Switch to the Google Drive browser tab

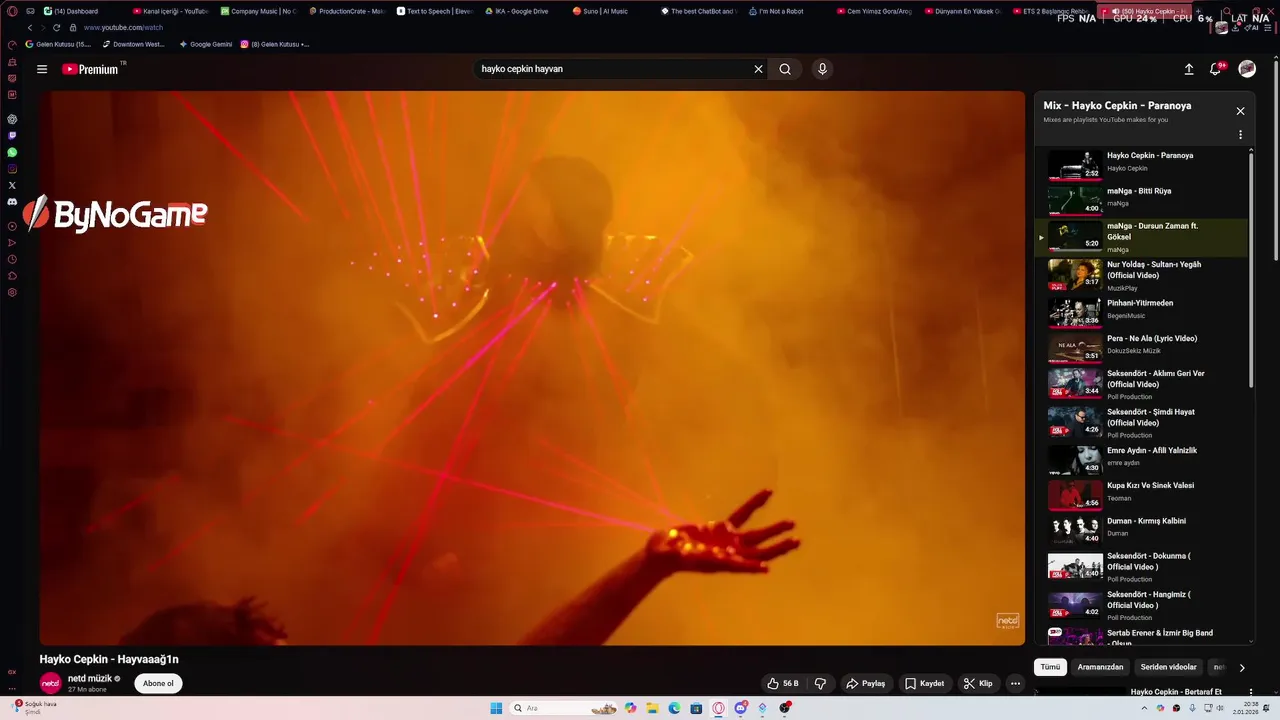tap(522, 11)
